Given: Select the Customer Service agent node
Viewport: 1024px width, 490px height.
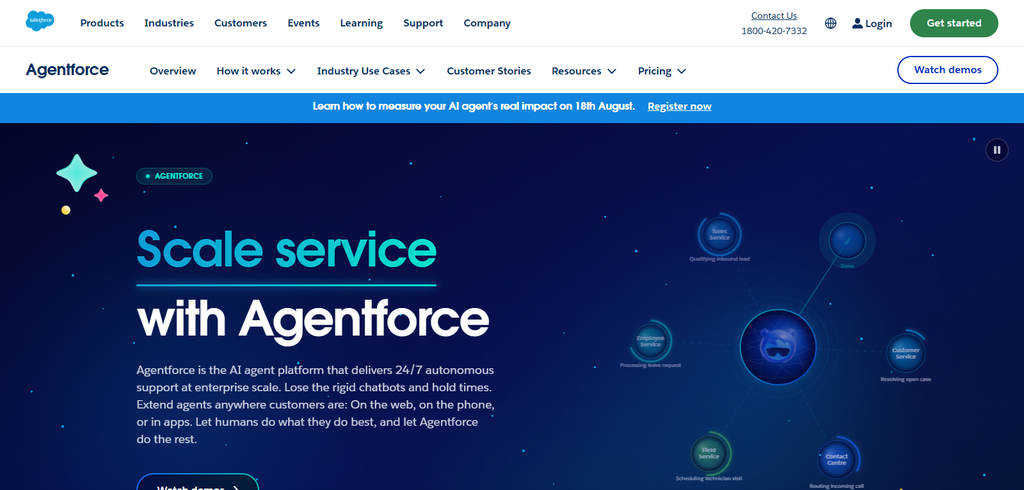Looking at the screenshot, I should (x=905, y=353).
